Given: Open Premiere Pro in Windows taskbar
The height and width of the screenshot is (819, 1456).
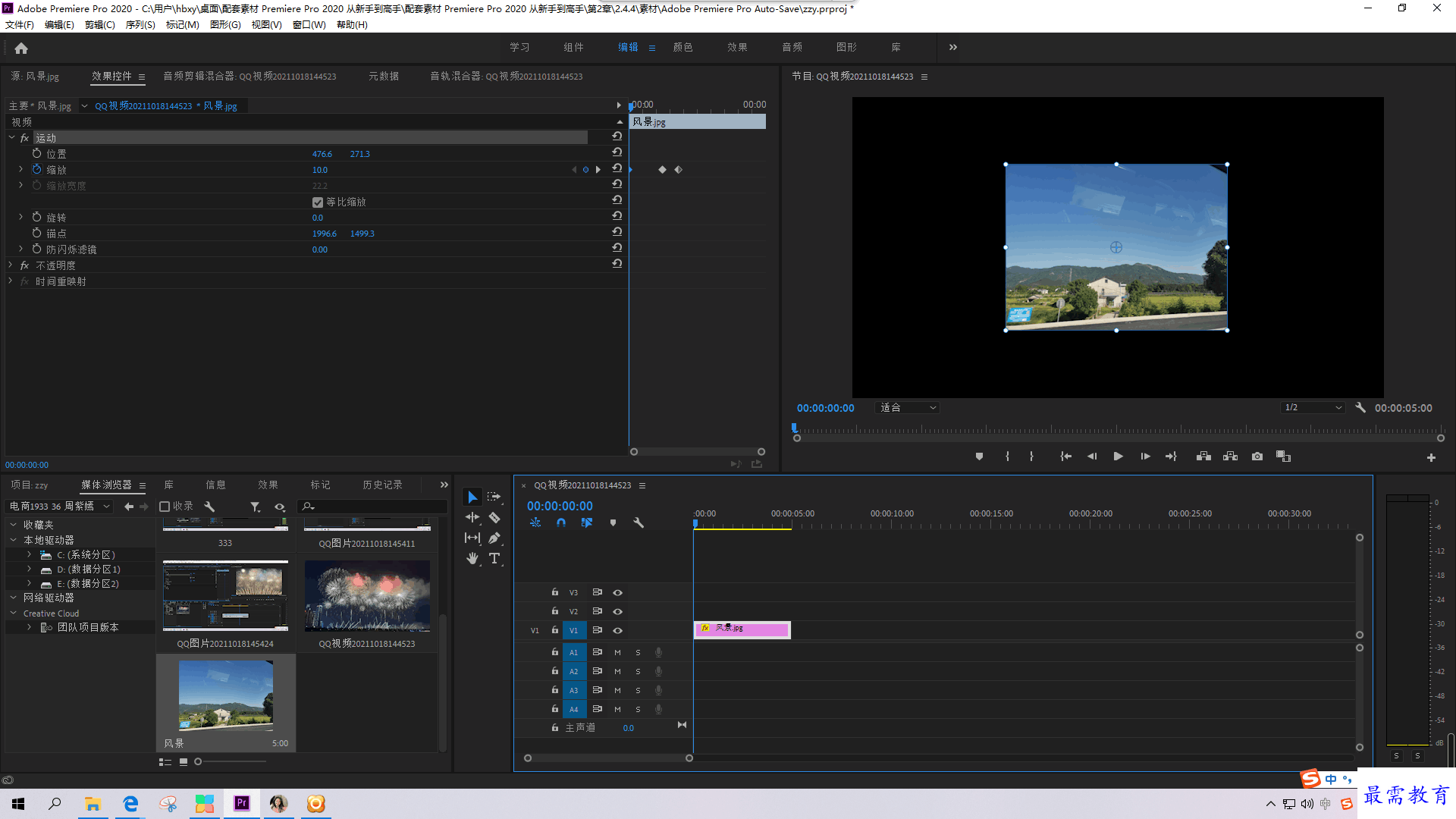Looking at the screenshot, I should click(242, 803).
